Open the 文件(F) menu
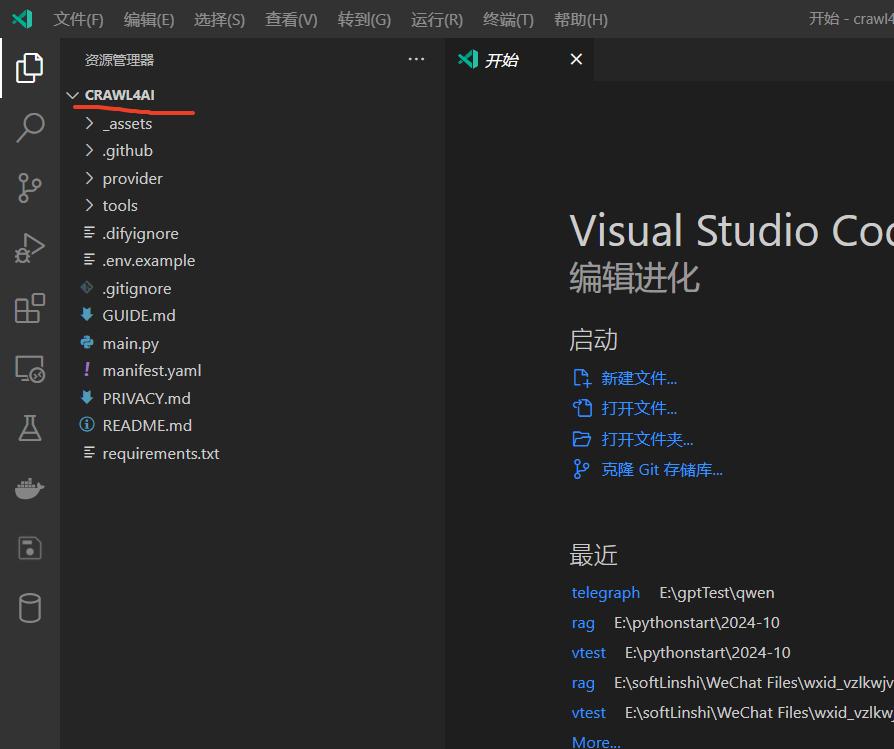894x749 pixels. (x=79, y=20)
